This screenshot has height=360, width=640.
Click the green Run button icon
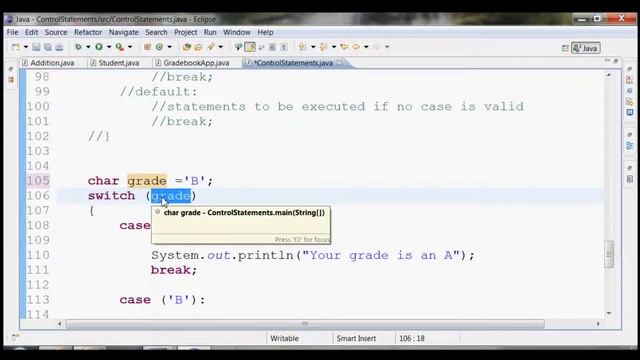pos(99,47)
